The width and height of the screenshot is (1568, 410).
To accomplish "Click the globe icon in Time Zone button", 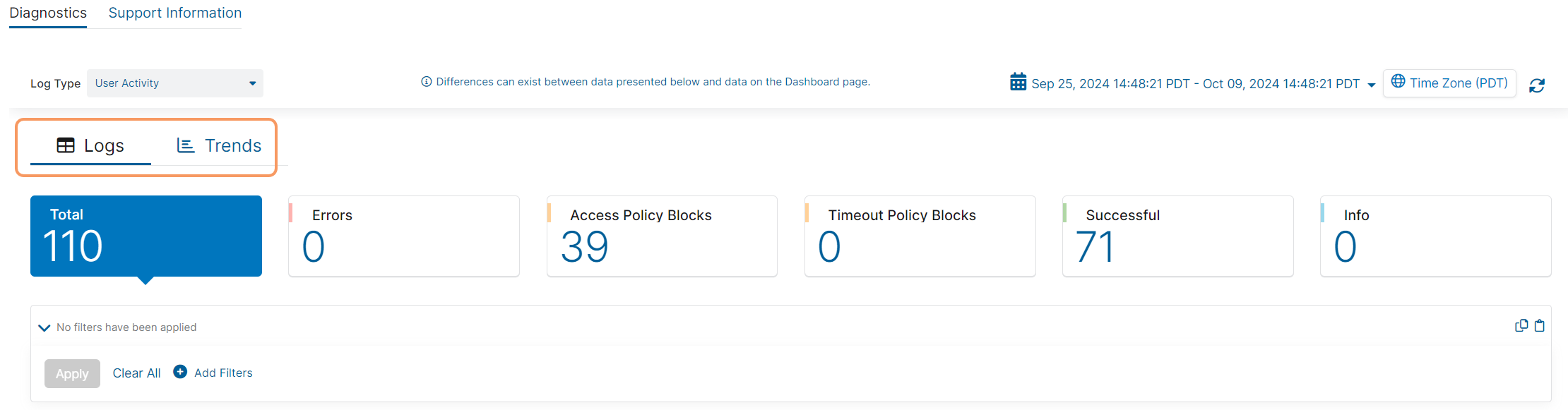I will 1398,82.
